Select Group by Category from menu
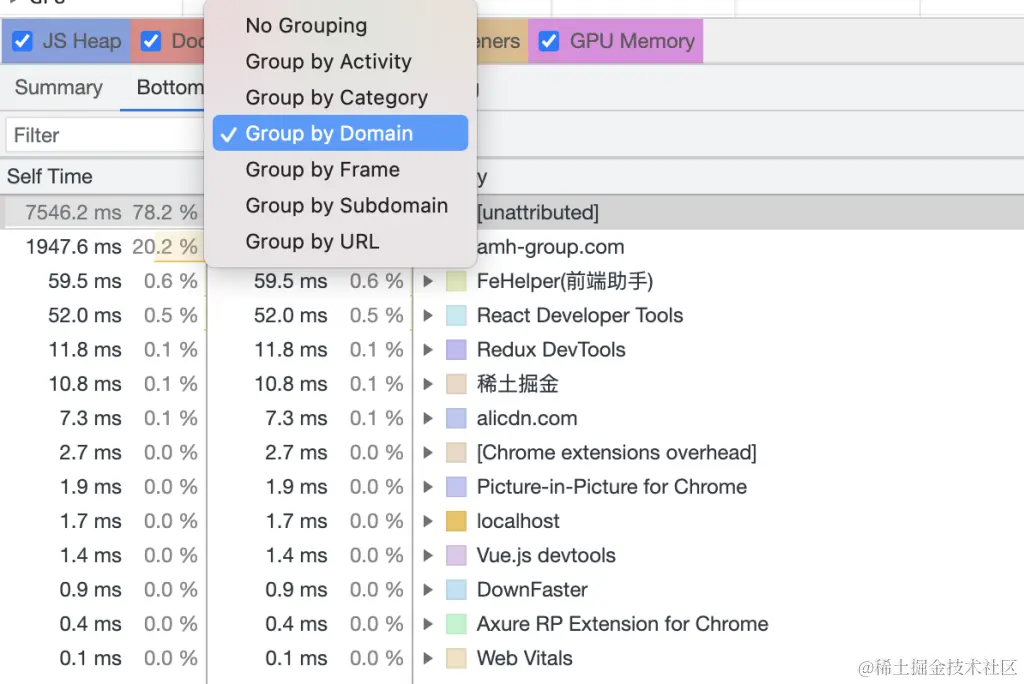The height and width of the screenshot is (684, 1024). 336,98
